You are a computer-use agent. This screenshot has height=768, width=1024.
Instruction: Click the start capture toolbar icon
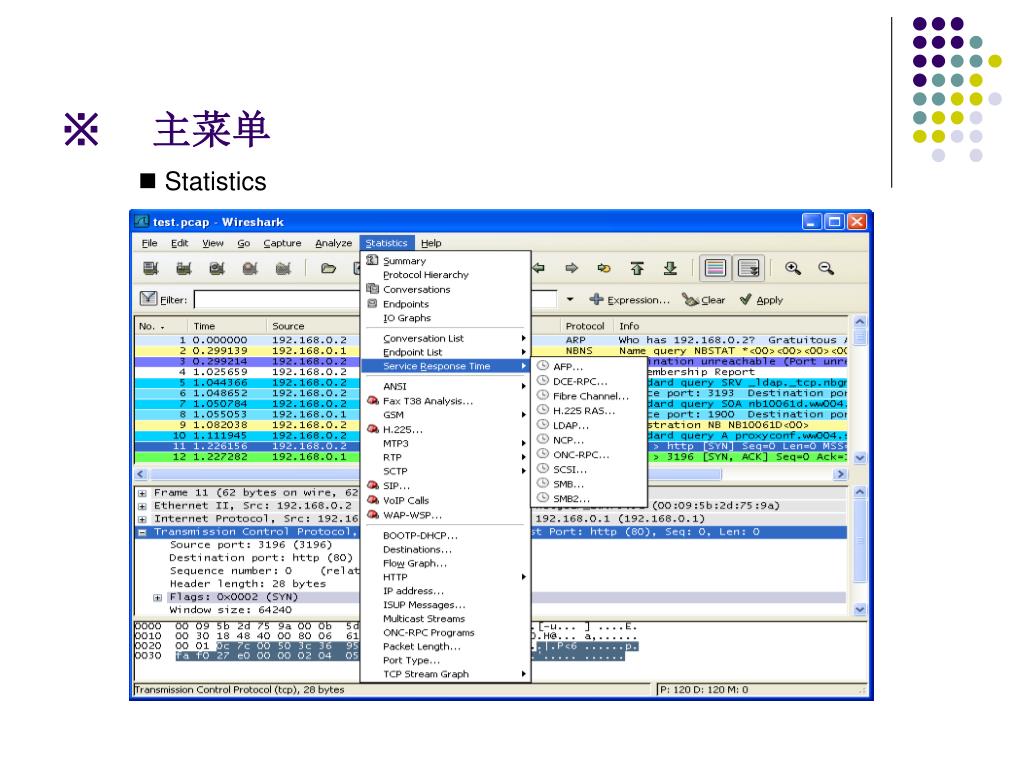[217, 268]
